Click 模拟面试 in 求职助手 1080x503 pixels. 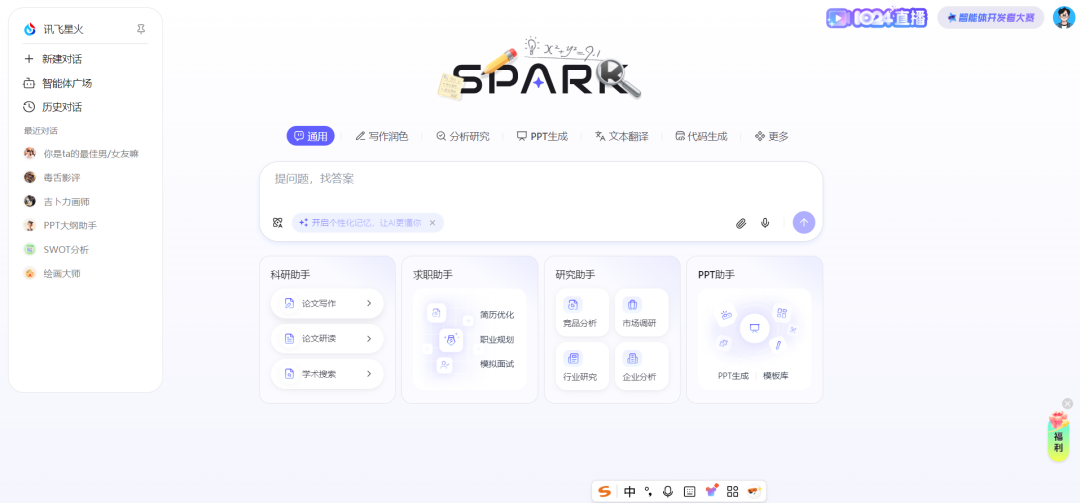click(x=497, y=364)
